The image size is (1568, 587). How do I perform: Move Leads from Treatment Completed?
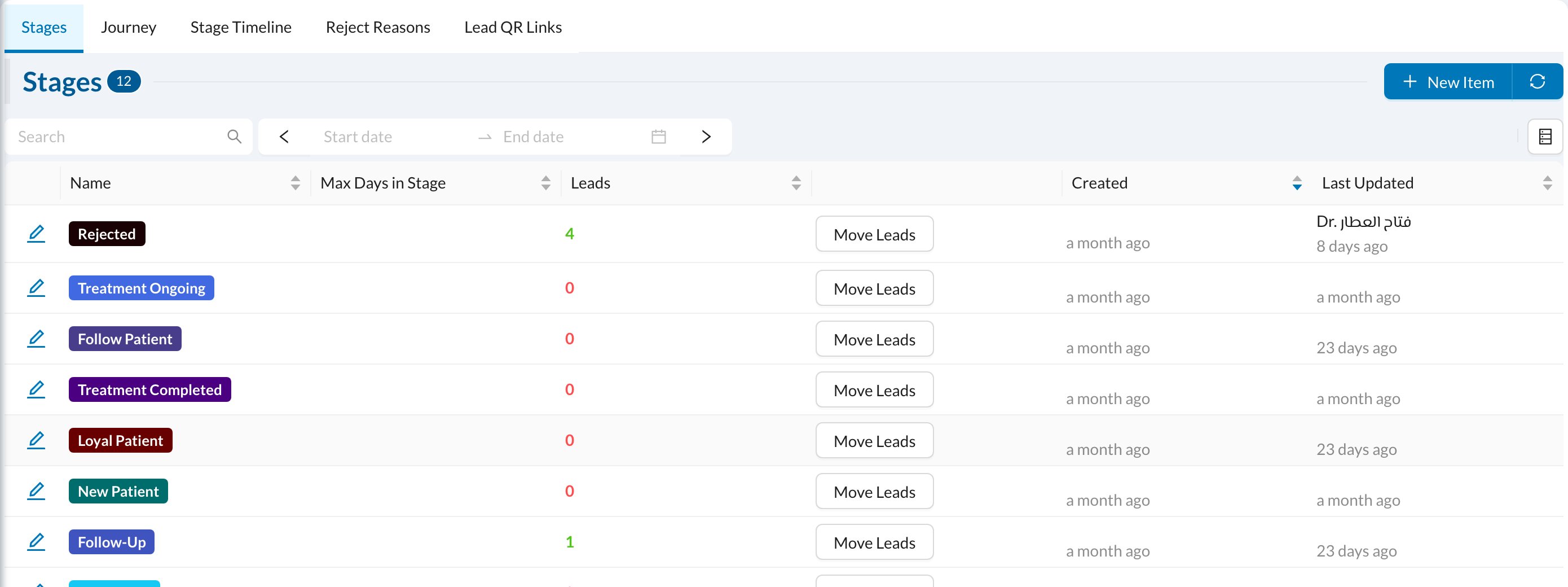(x=874, y=391)
